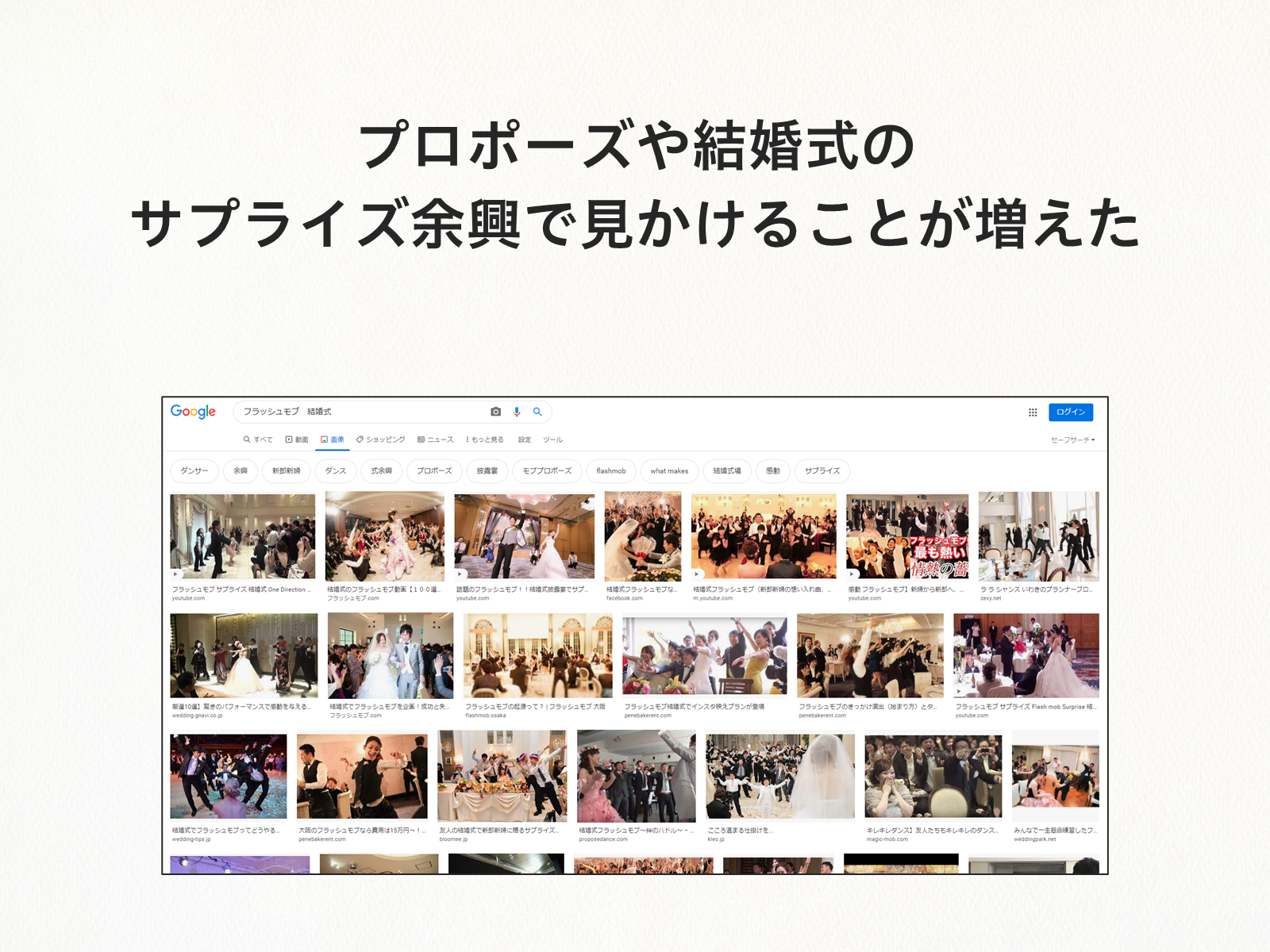Screen dimensions: 1270x952
Task: Open Flash mob Surprise youtube thumbnail
Action: click(x=1026, y=656)
